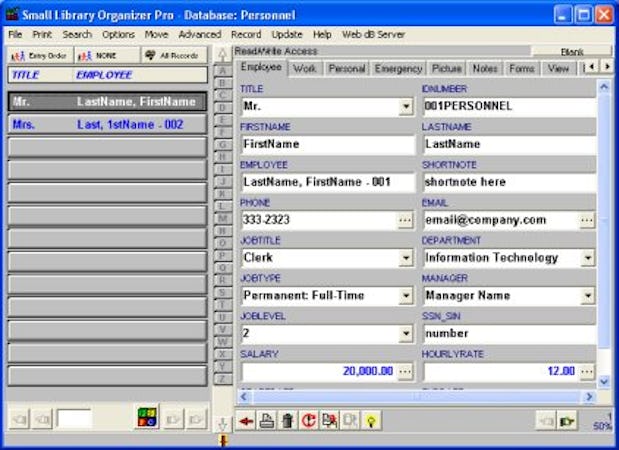Click the copy record icon
619x450 pixels.
(x=329, y=421)
